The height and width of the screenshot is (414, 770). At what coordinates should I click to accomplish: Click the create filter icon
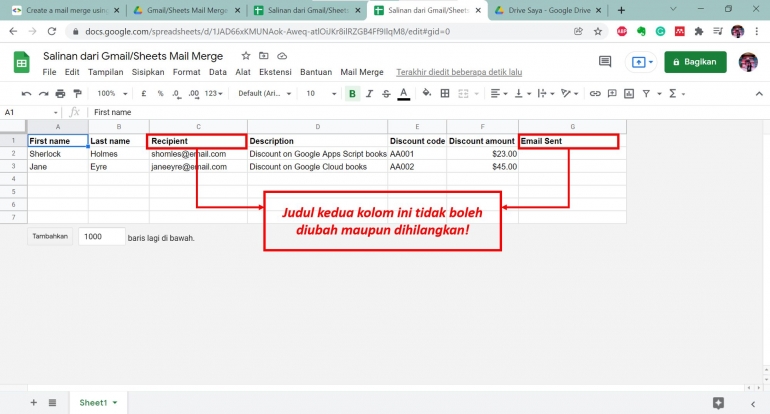646,93
